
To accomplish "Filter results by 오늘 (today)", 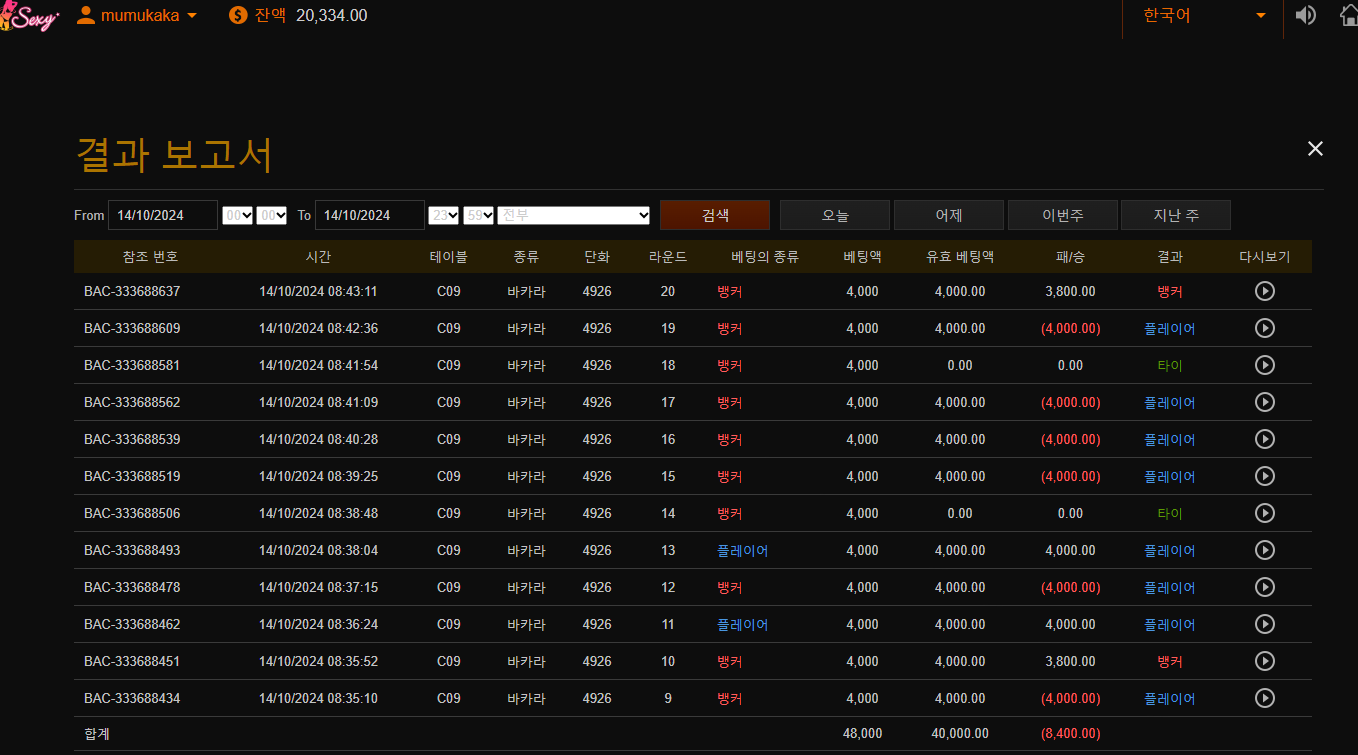I will click(834, 215).
